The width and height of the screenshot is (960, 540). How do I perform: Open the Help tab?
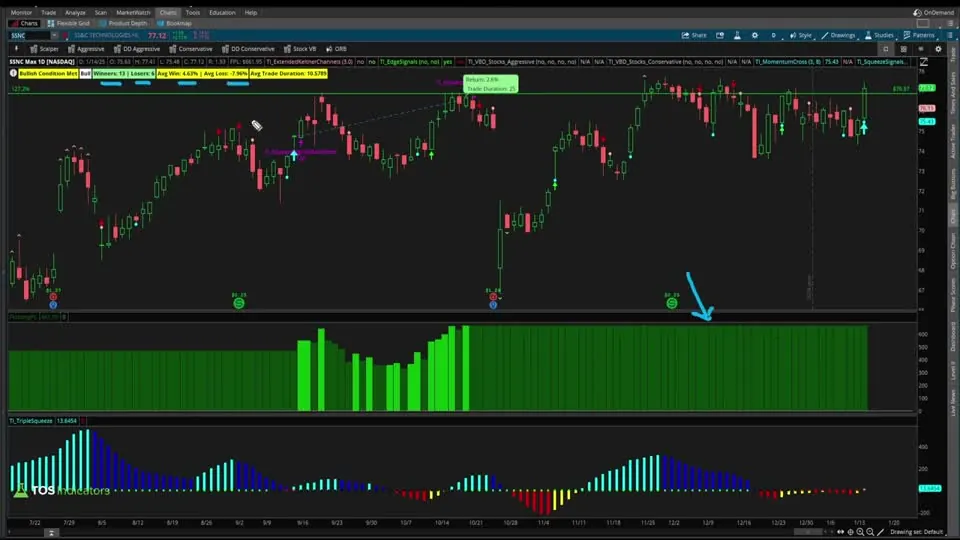(x=251, y=12)
